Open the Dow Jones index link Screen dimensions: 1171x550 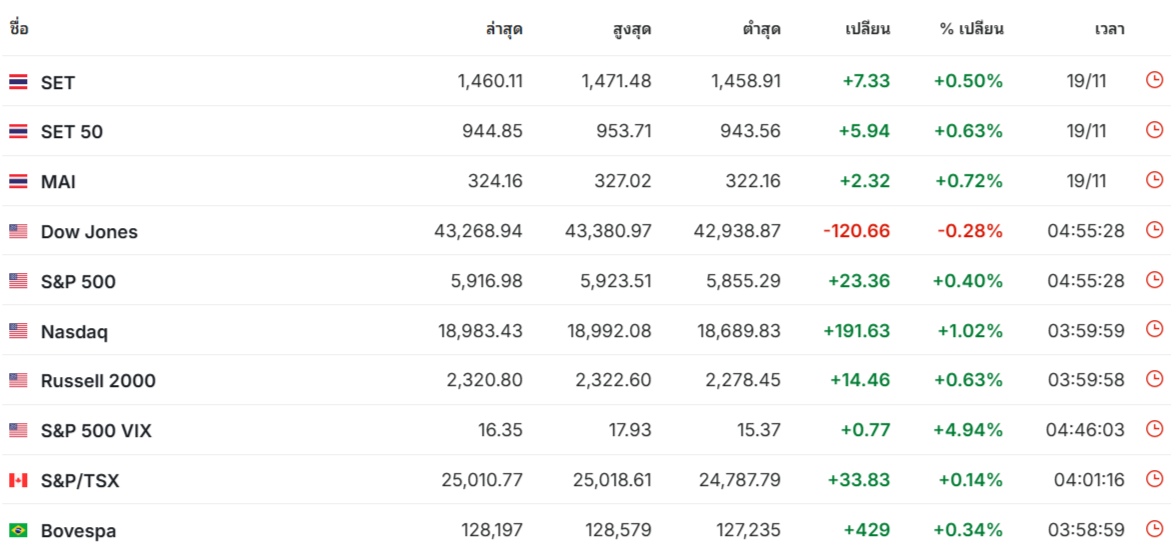click(89, 232)
